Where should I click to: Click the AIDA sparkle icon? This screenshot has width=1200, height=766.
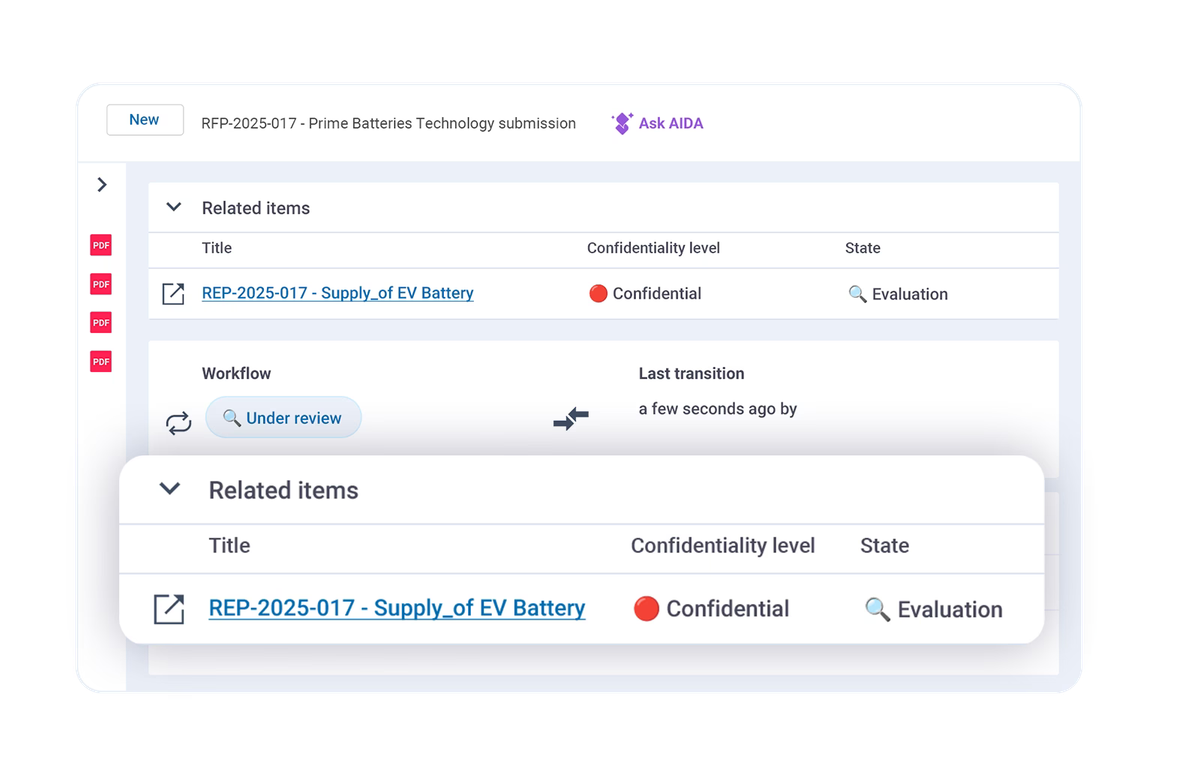click(622, 124)
